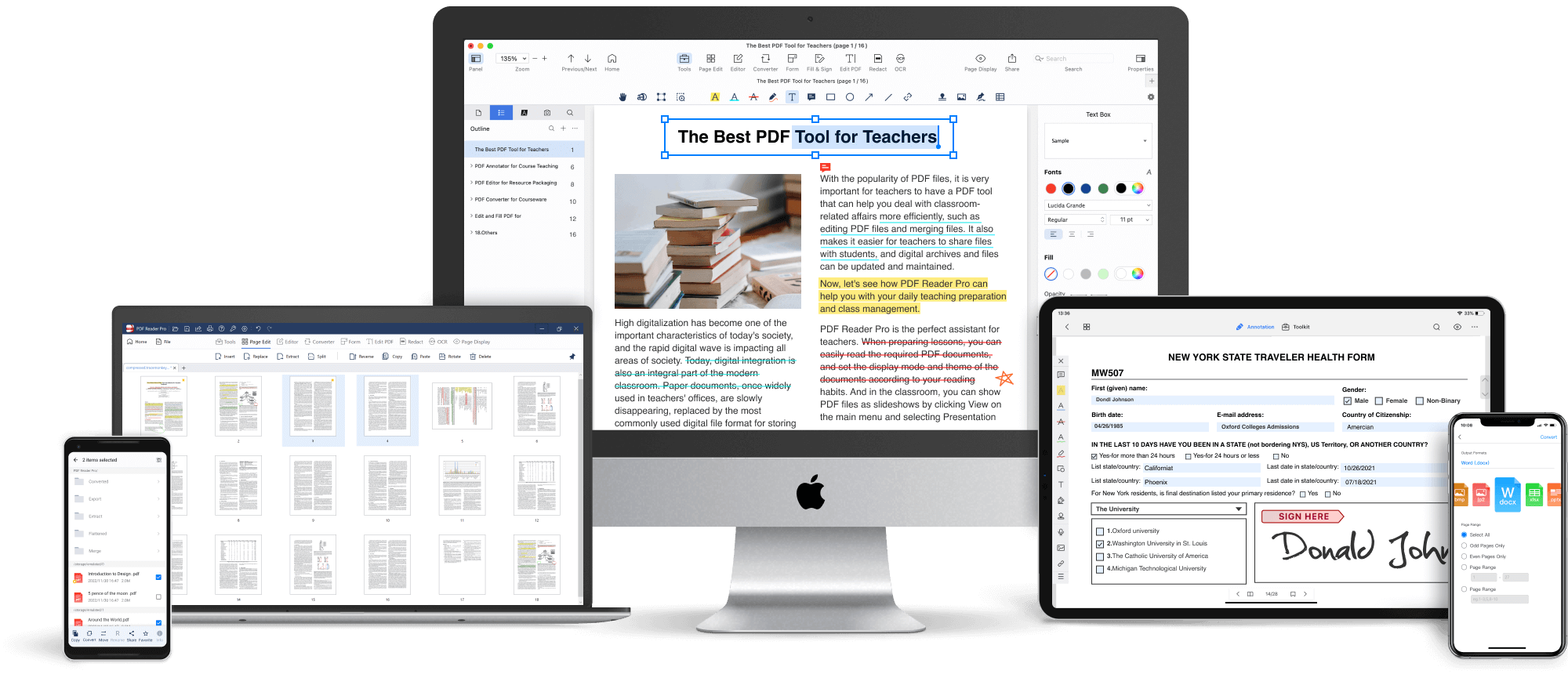Tap the thumbnails grid icon on the tablet
Image resolution: width=1568 pixels, height=674 pixels.
pyautogui.click(x=1087, y=327)
